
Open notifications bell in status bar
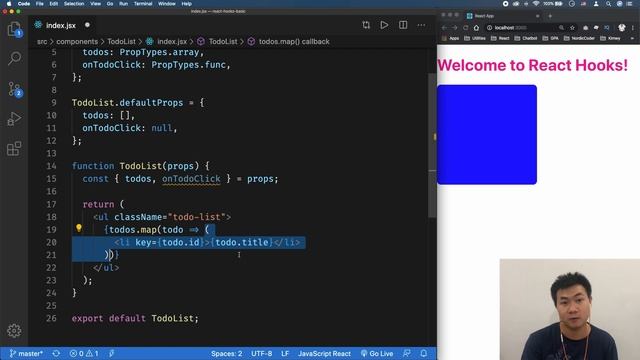click(x=424, y=353)
